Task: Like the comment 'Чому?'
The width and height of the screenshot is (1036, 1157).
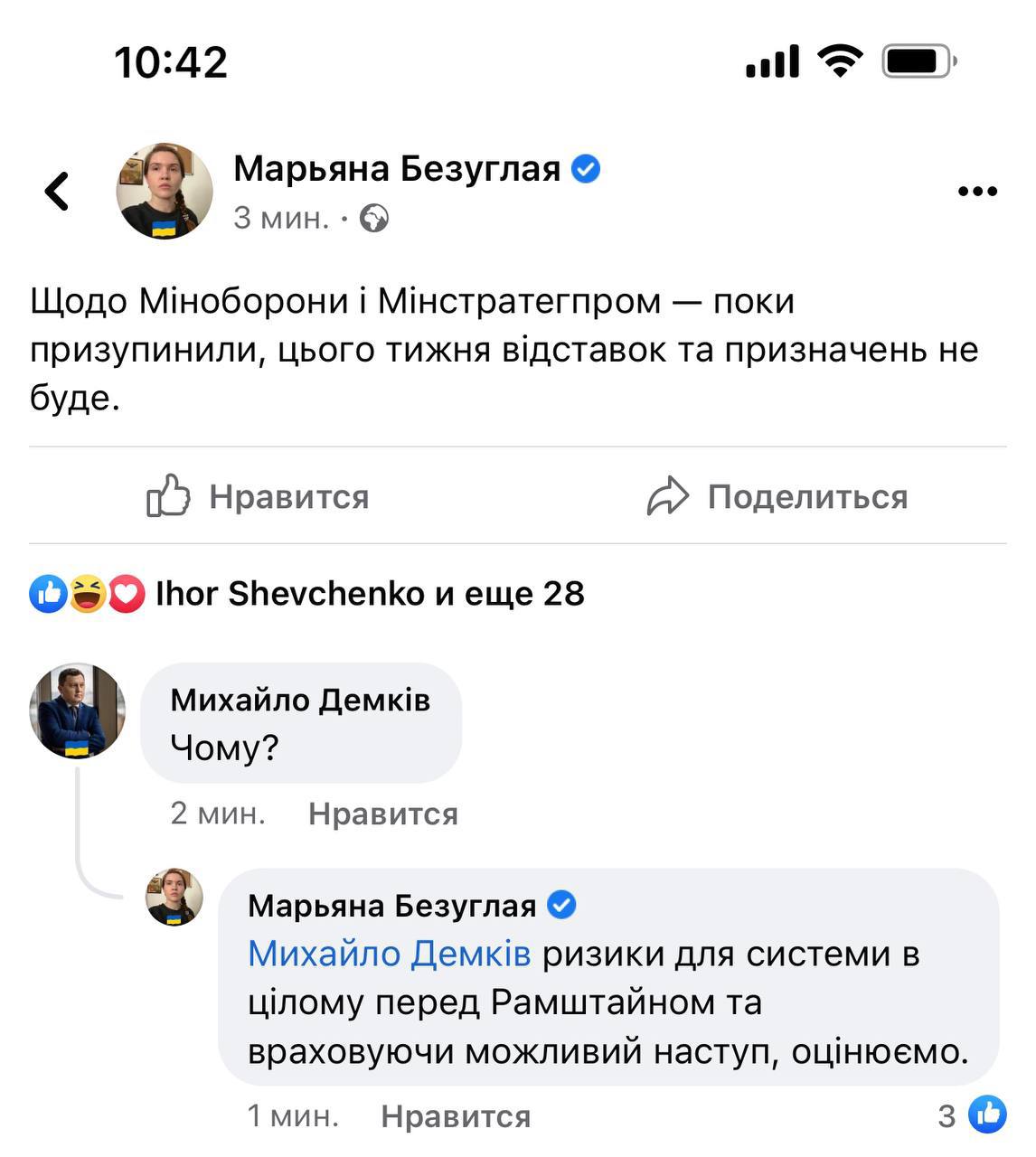Action: point(382,814)
